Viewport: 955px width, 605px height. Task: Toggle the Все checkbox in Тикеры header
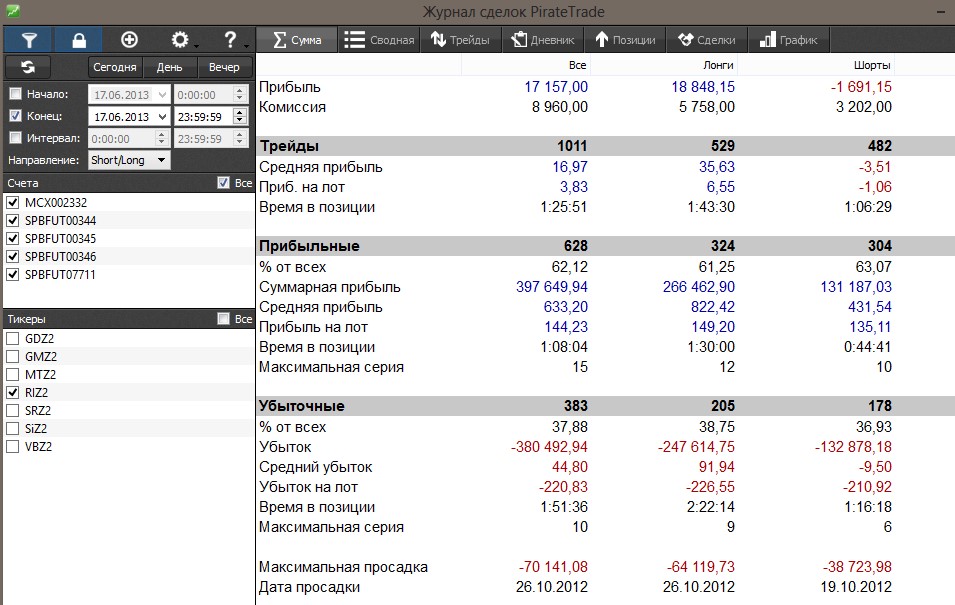(x=224, y=319)
